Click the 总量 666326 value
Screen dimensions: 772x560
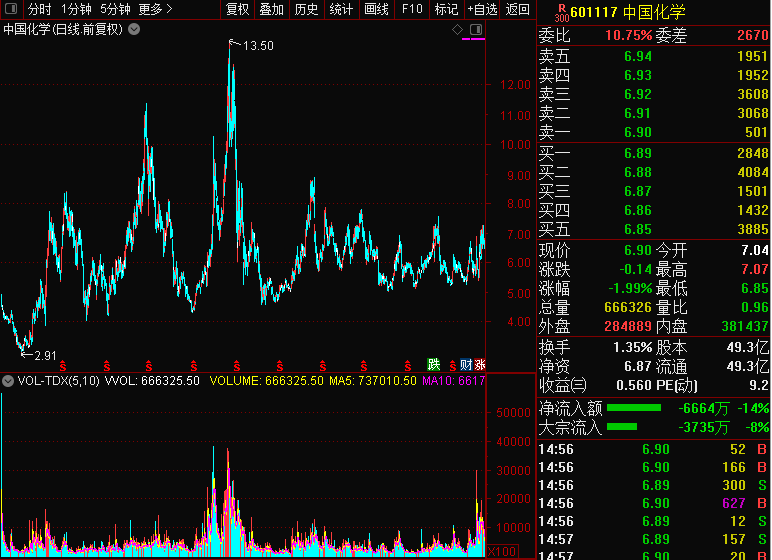coord(628,307)
